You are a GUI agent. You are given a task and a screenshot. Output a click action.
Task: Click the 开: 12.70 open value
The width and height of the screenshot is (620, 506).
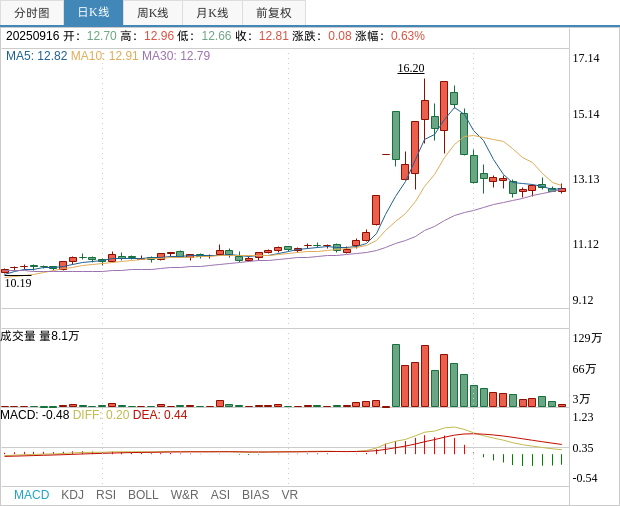coord(90,36)
